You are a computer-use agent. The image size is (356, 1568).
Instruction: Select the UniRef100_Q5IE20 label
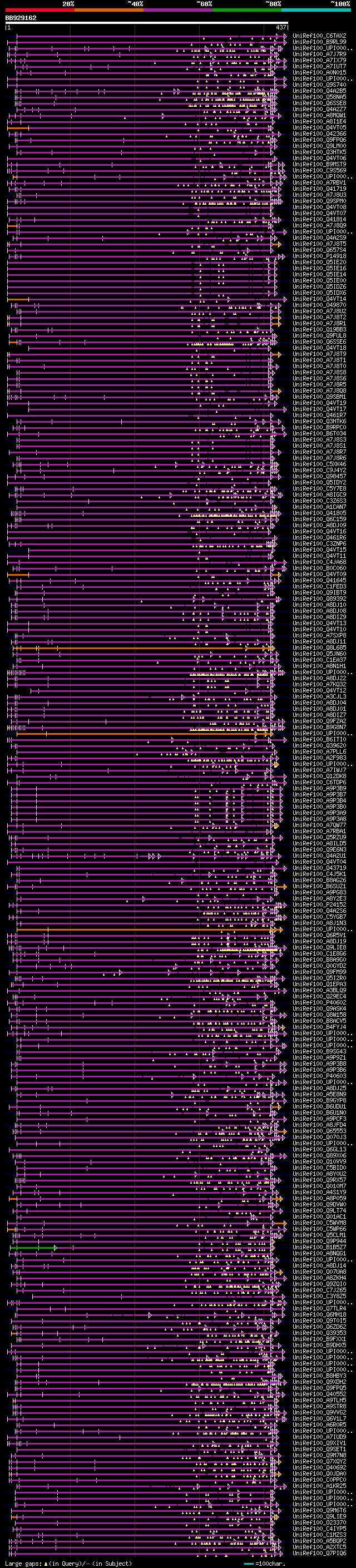(319, 263)
